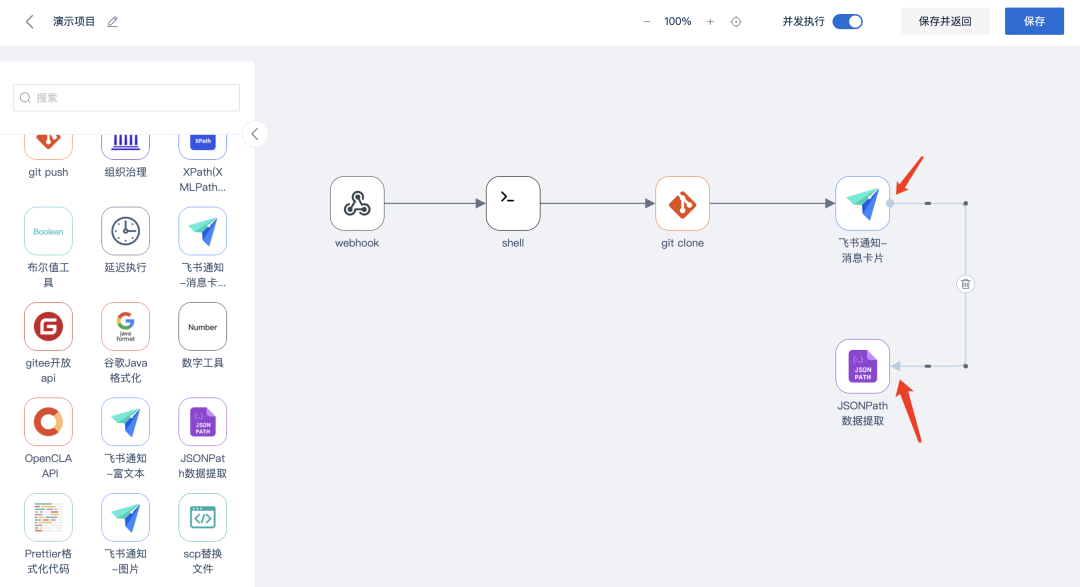Click the blue 保存 button
This screenshot has width=1080, height=587.
[x=1034, y=21]
